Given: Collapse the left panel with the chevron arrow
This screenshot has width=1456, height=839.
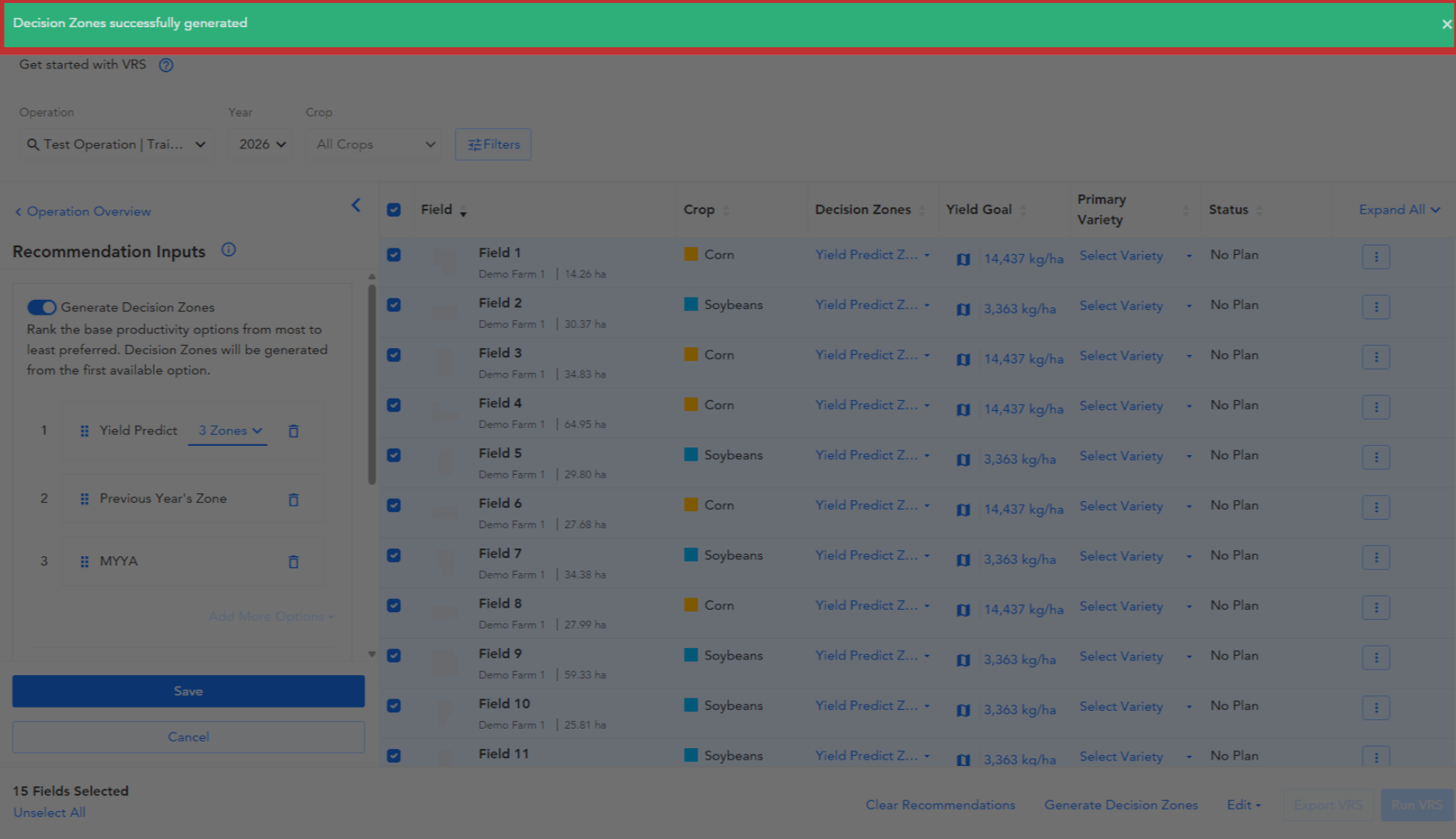Looking at the screenshot, I should pos(356,205).
